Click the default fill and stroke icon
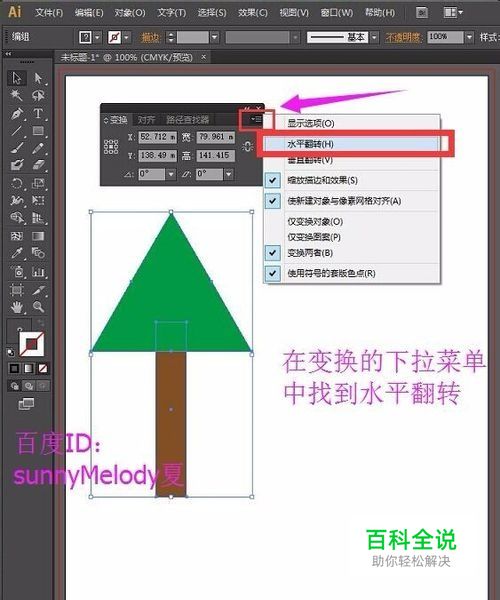Screen dimensions: 500x600 coord(11,352)
